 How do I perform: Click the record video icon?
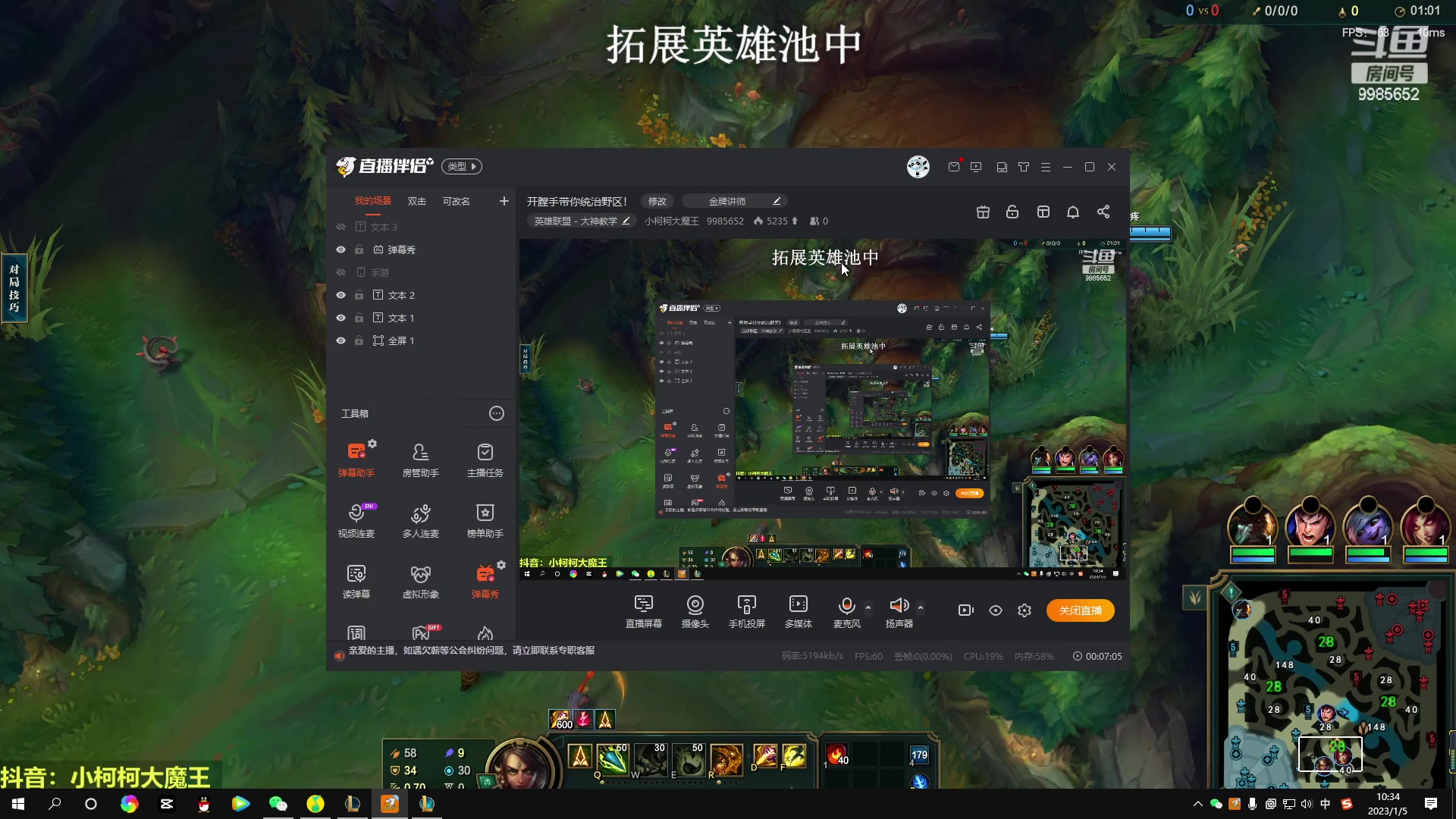pos(965,610)
